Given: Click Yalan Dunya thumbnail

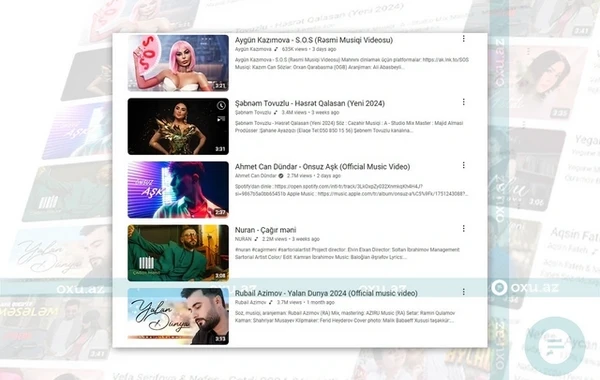Looking at the screenshot, I should point(178,316).
